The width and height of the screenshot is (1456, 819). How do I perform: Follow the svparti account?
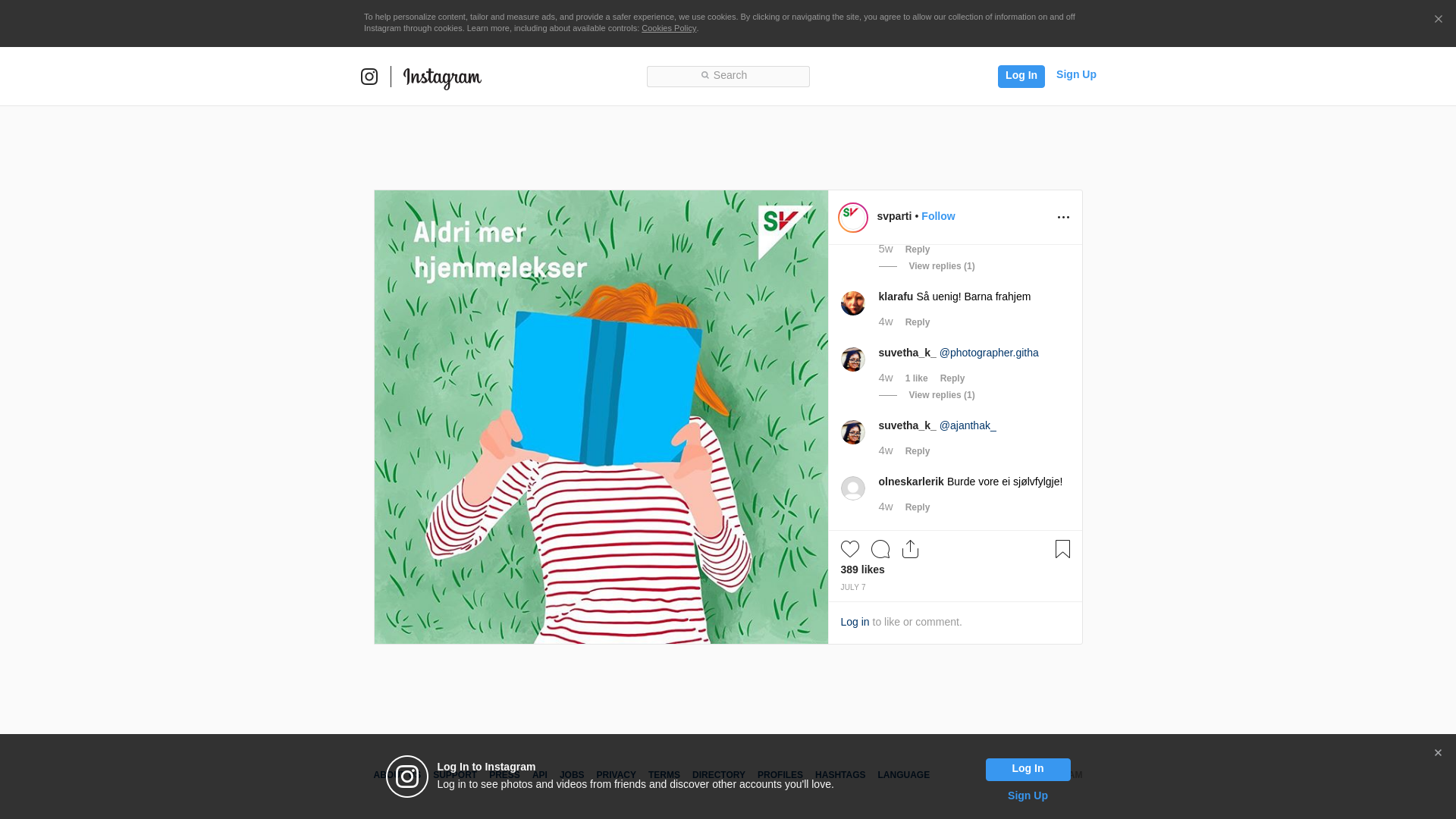coord(938,216)
